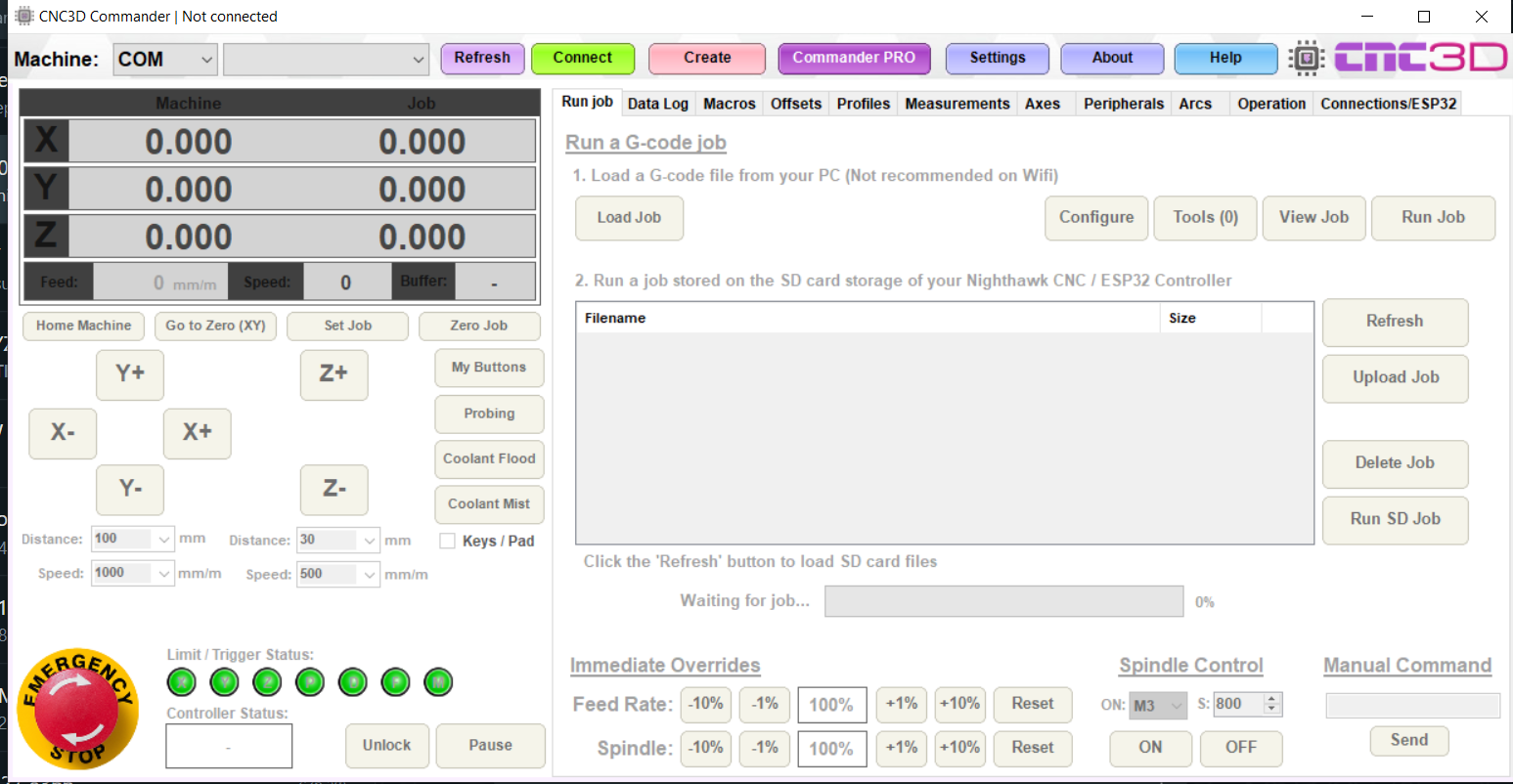The width and height of the screenshot is (1513, 784).
Task: Reset the Spindle override
Action: pos(1033,748)
